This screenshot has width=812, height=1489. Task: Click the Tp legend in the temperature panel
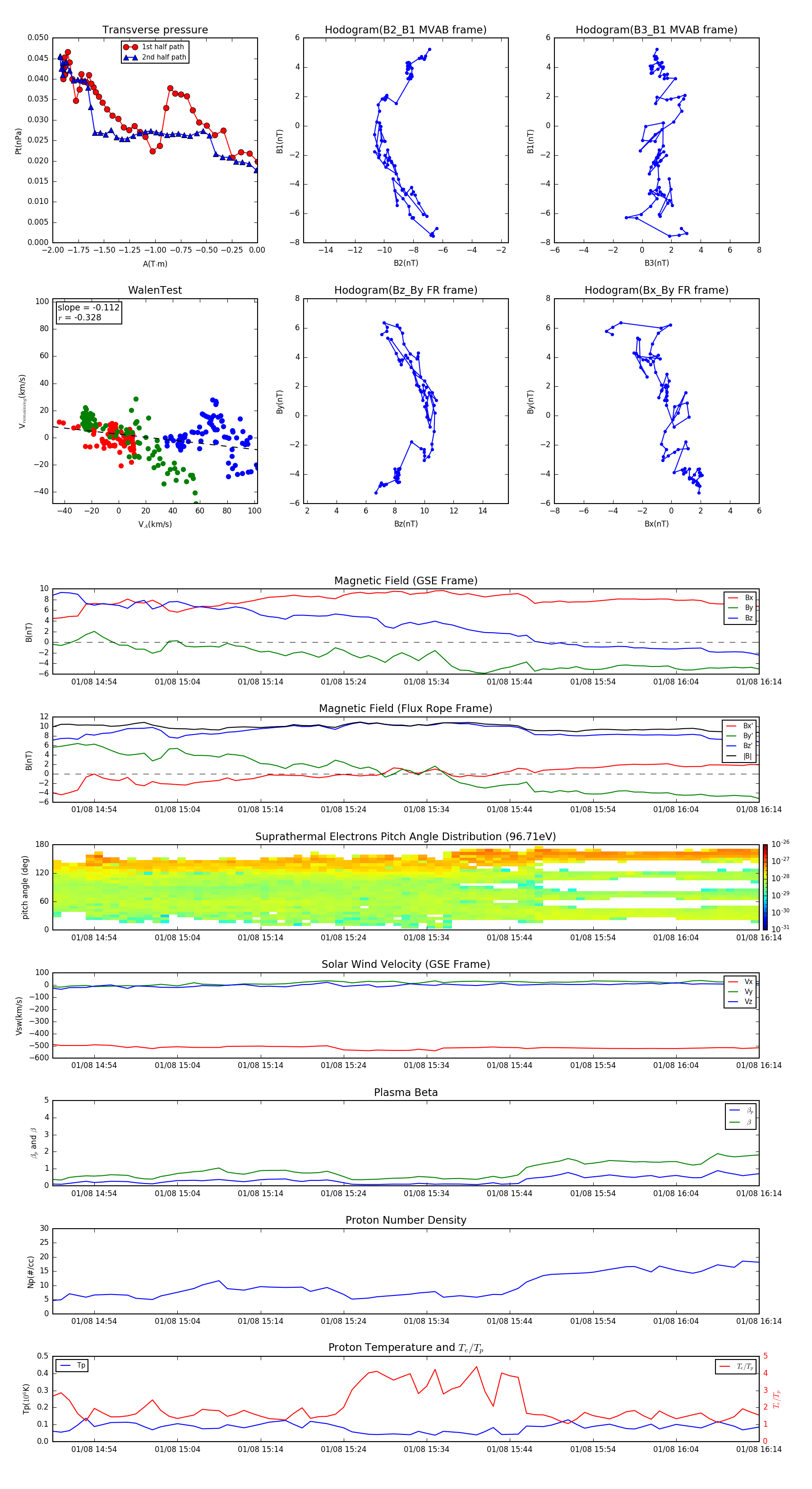[72, 1366]
